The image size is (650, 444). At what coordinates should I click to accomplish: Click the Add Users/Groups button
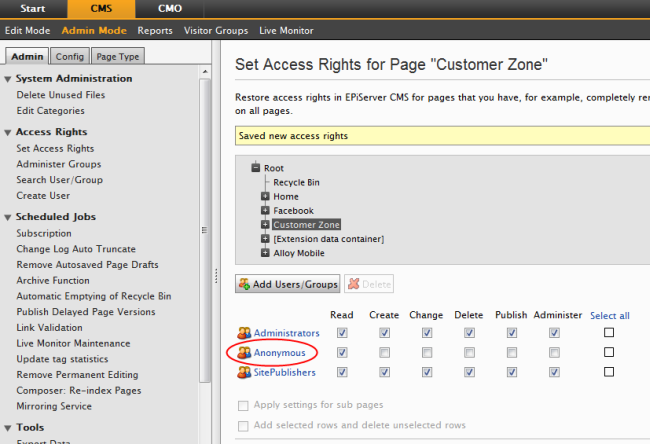tap(288, 285)
